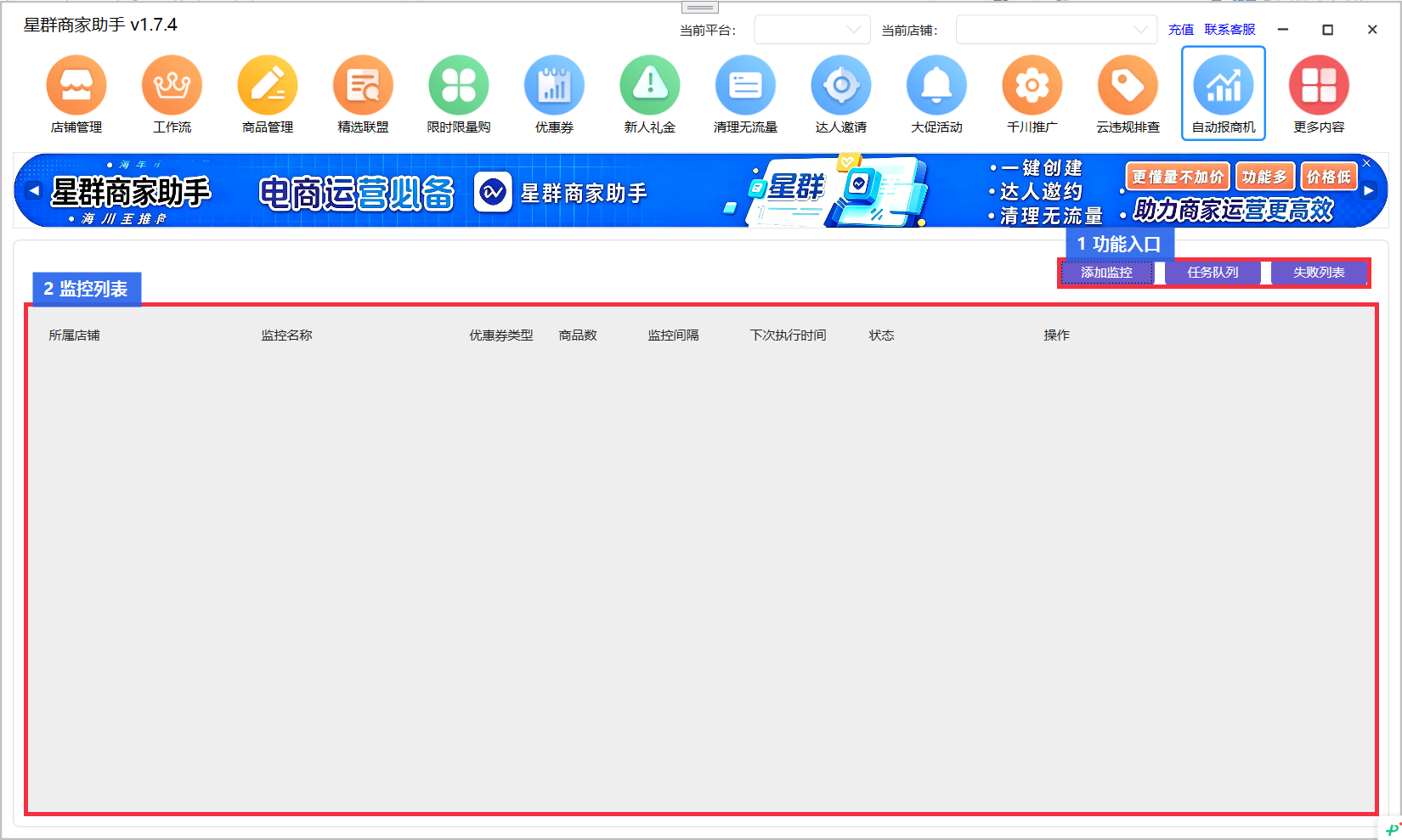Image resolution: width=1402 pixels, height=840 pixels.
Task: Click the 优惠券类型 column header
Action: point(501,335)
